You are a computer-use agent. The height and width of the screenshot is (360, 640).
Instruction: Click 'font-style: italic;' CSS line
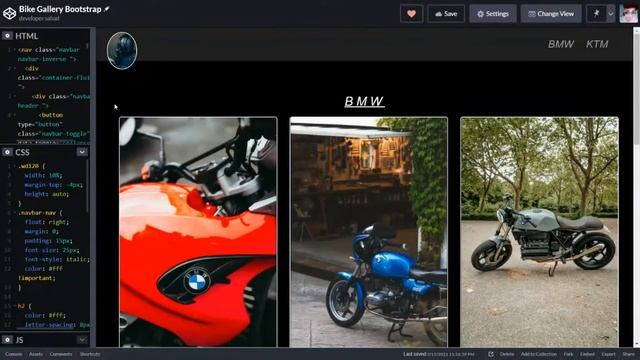56,259
